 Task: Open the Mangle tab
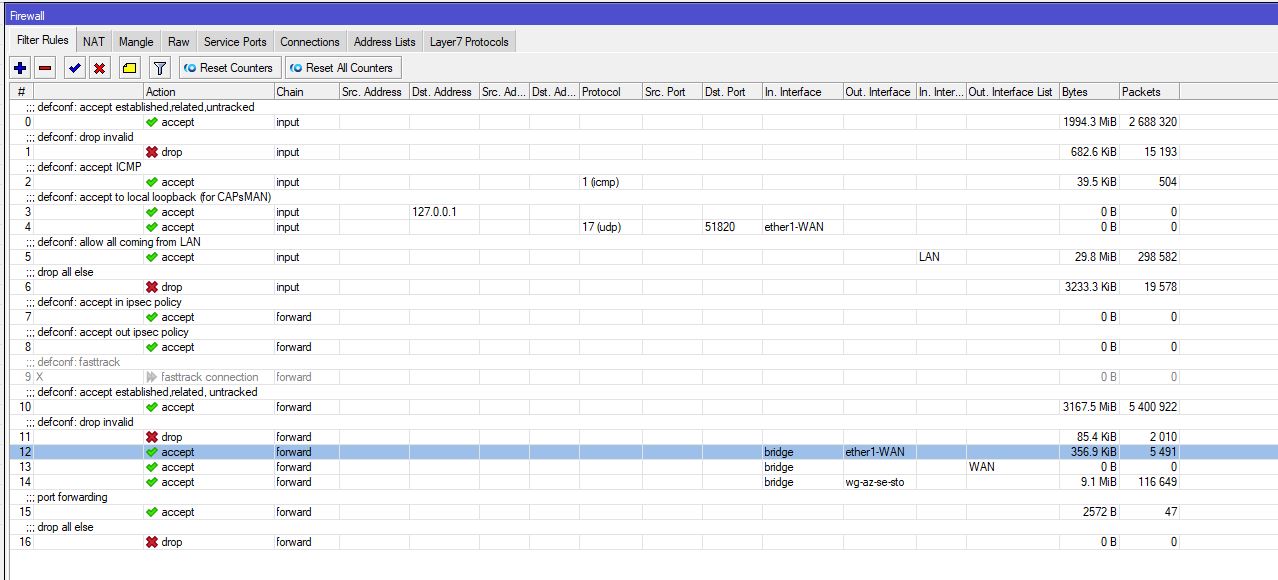136,42
